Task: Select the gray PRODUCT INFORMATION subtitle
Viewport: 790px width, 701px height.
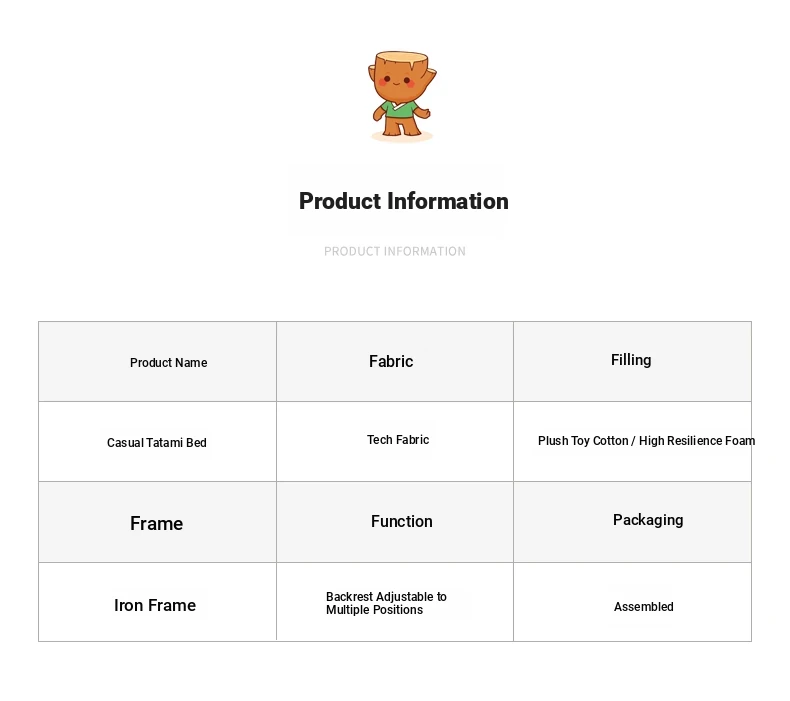Action: point(395,251)
